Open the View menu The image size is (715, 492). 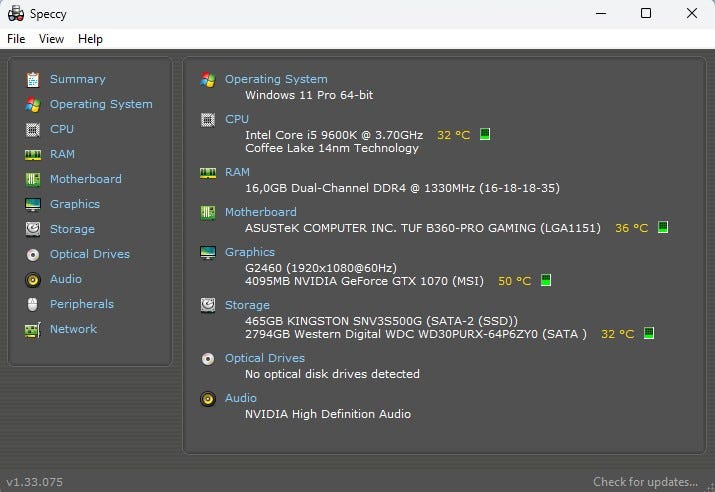tap(51, 39)
